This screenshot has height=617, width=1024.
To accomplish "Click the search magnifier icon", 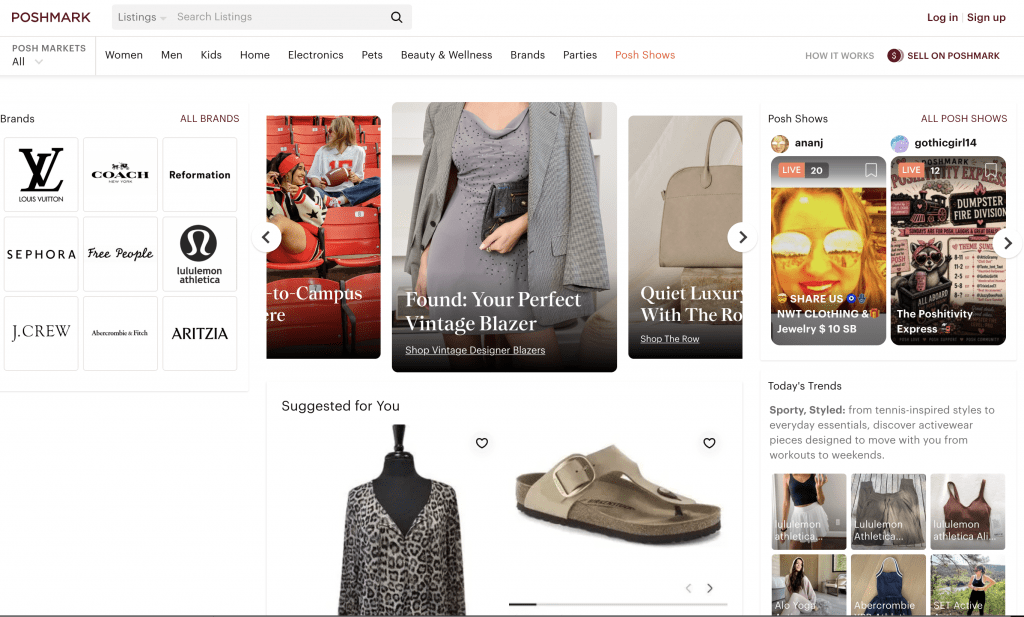I will (396, 17).
